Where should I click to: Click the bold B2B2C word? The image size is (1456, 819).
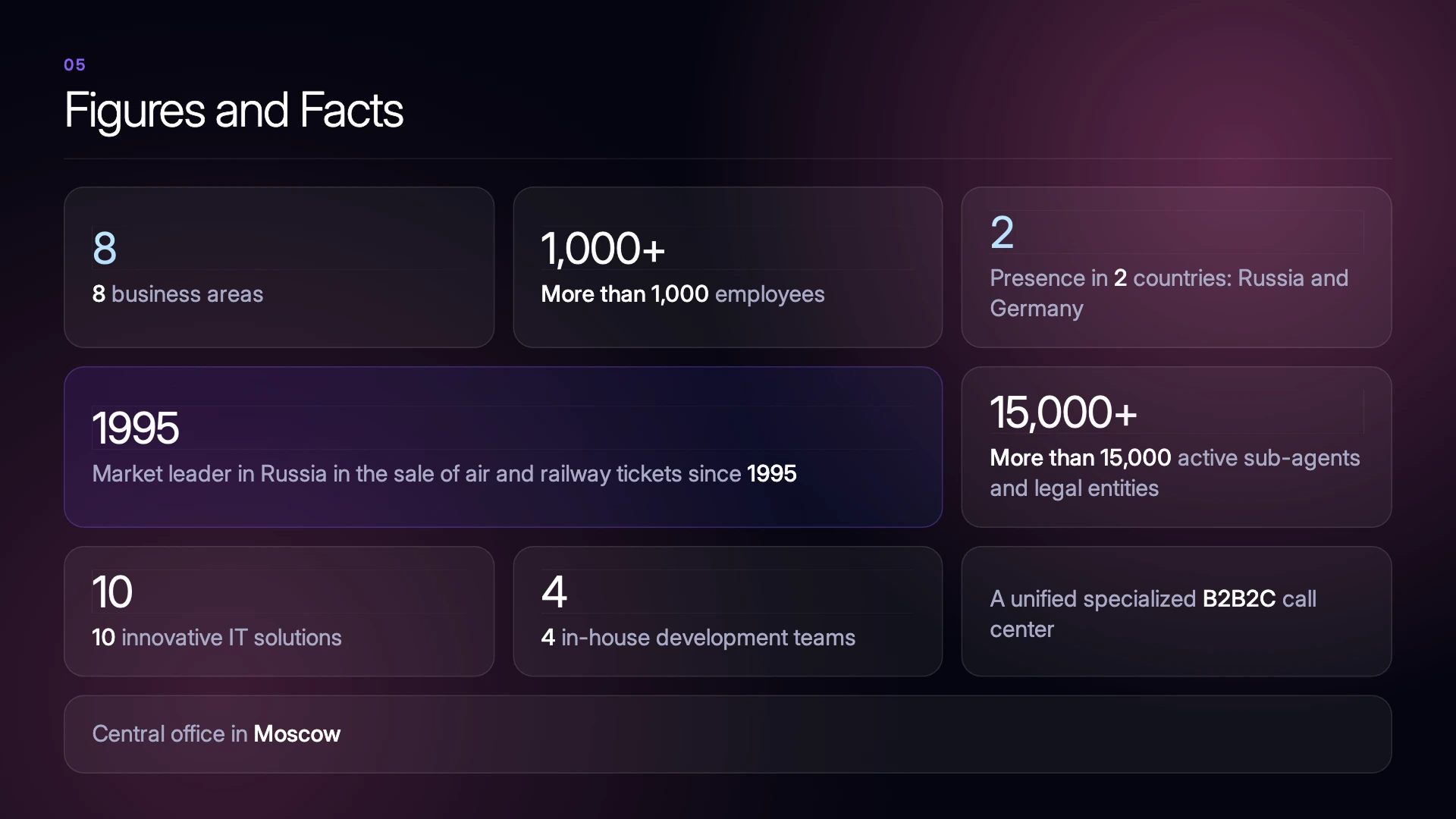[x=1239, y=599]
